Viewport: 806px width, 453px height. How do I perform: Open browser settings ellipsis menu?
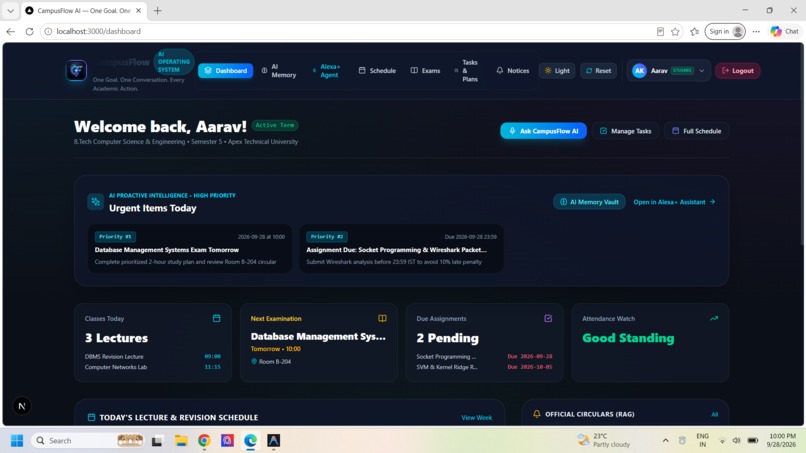(x=756, y=31)
